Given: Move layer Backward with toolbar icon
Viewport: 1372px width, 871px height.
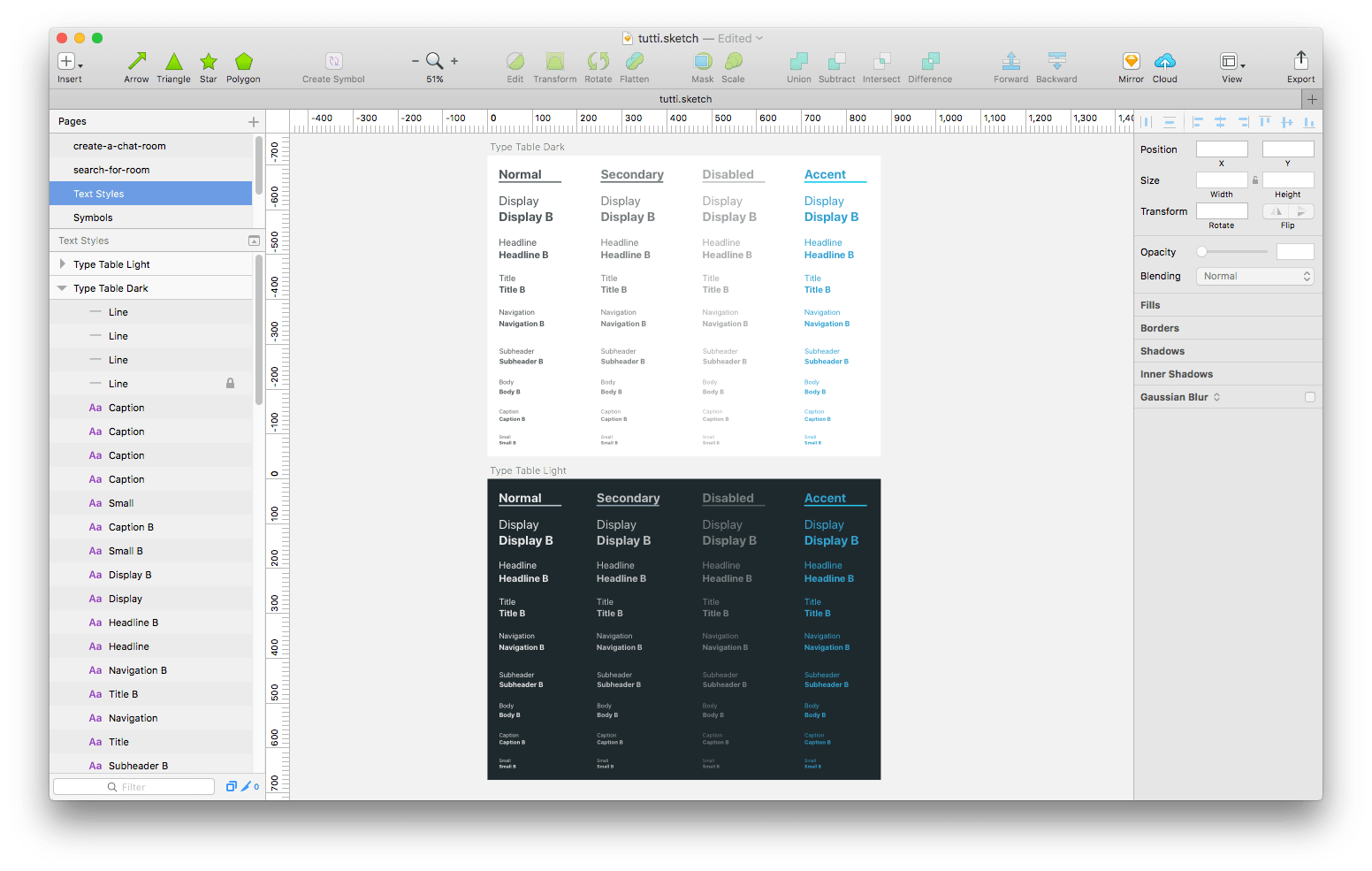Looking at the screenshot, I should point(1057,61).
